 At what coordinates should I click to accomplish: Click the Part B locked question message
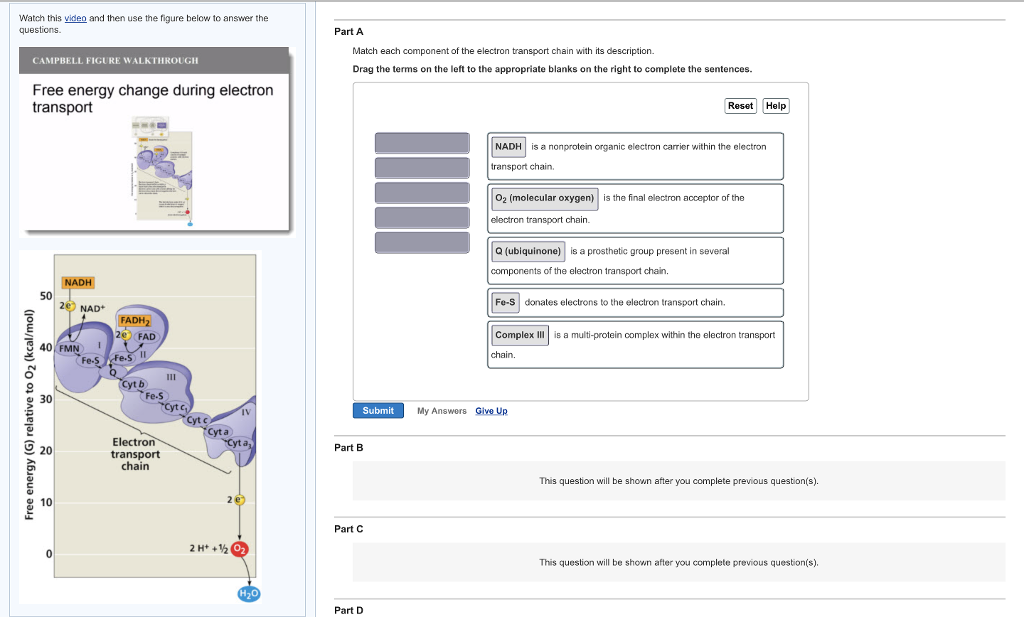click(x=679, y=481)
